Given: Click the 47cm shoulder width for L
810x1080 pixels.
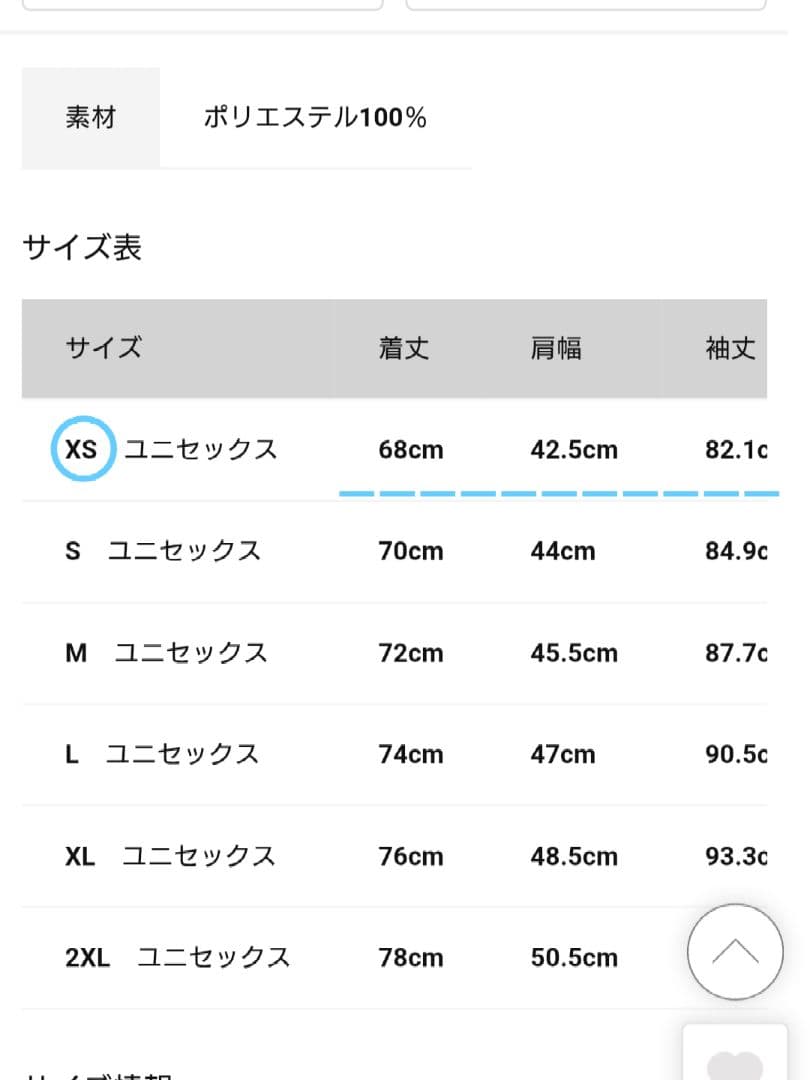Looking at the screenshot, I should [x=563, y=754].
